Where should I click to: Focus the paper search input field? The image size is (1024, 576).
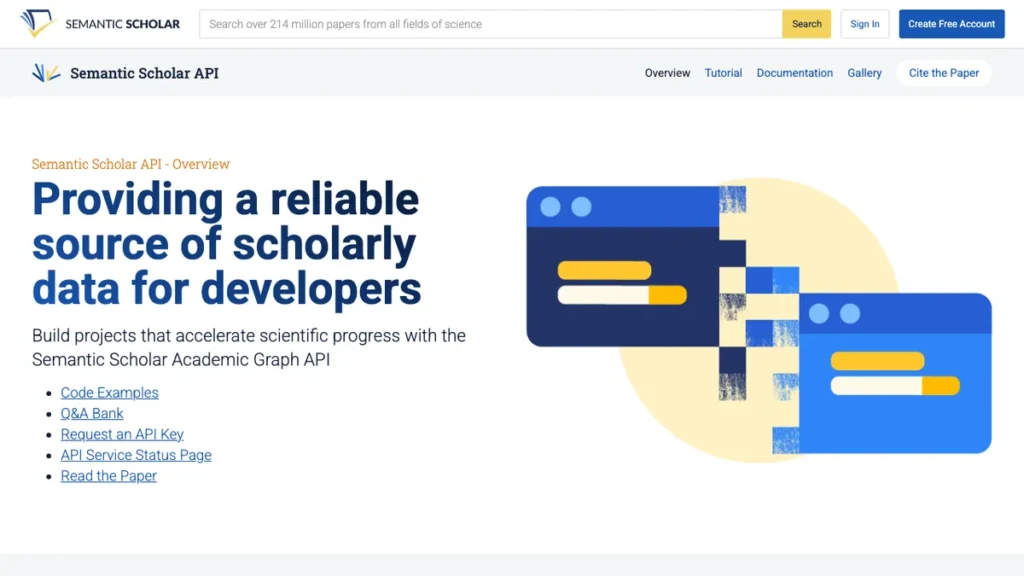point(490,24)
